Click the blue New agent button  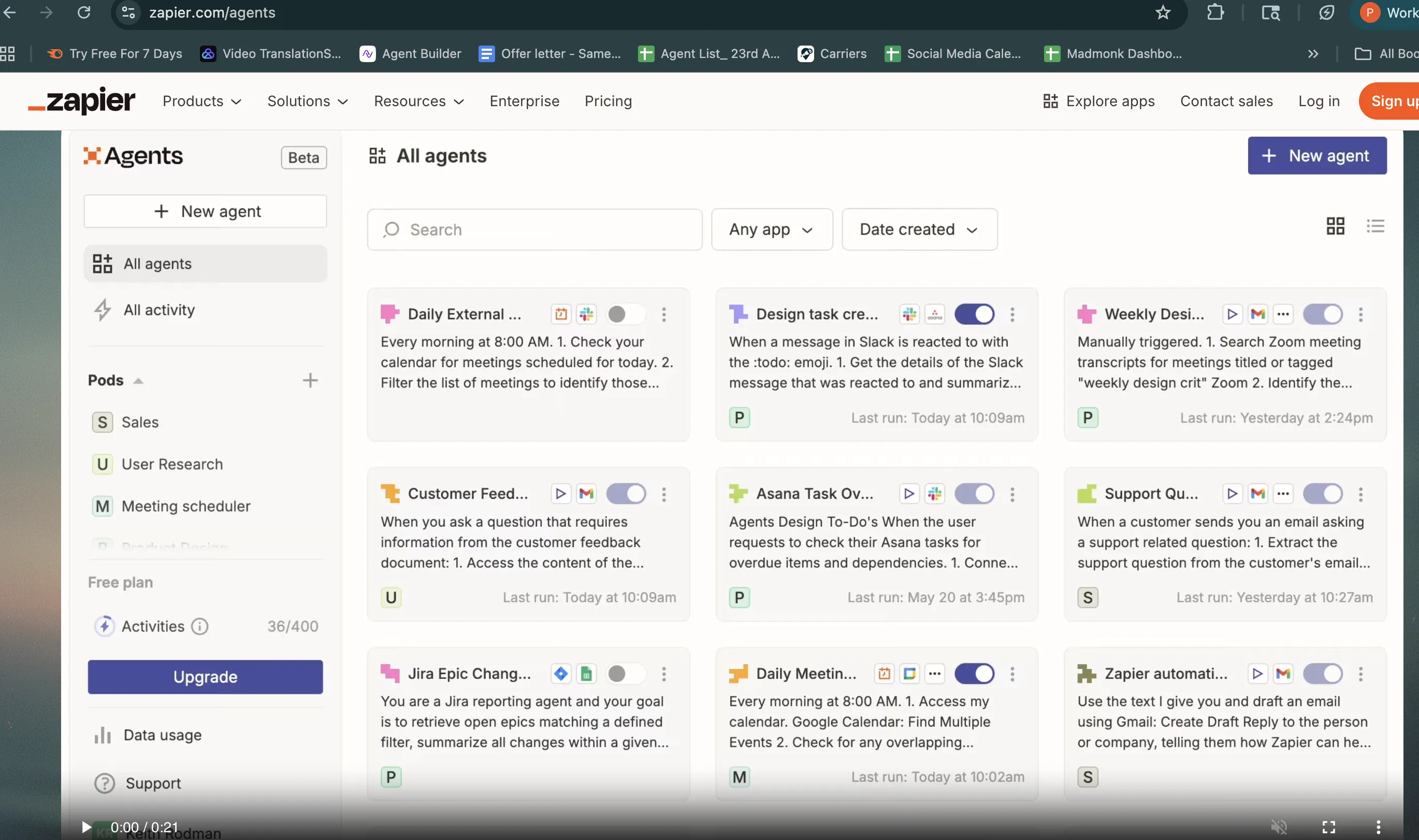click(1317, 156)
